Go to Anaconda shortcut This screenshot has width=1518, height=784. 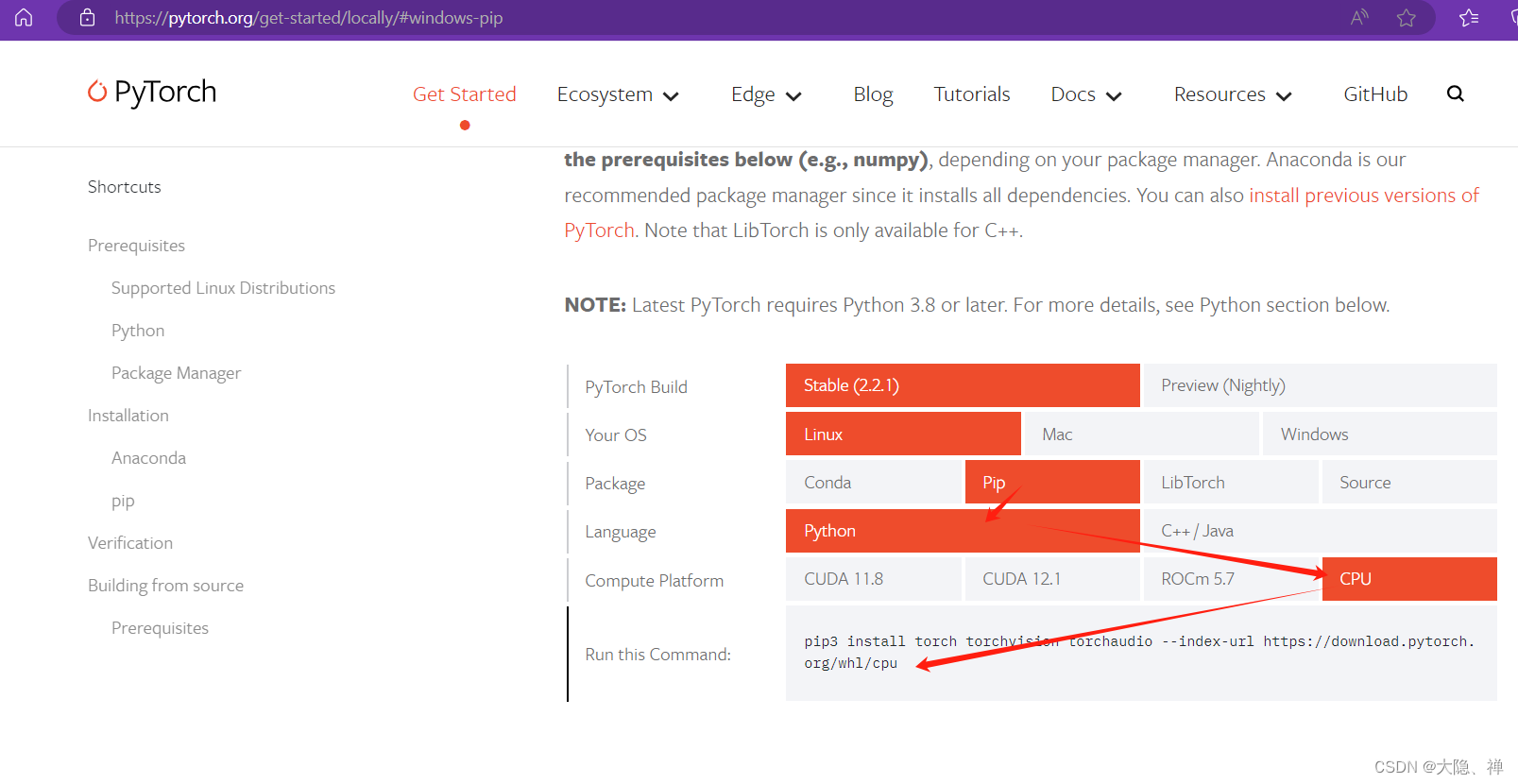(148, 458)
